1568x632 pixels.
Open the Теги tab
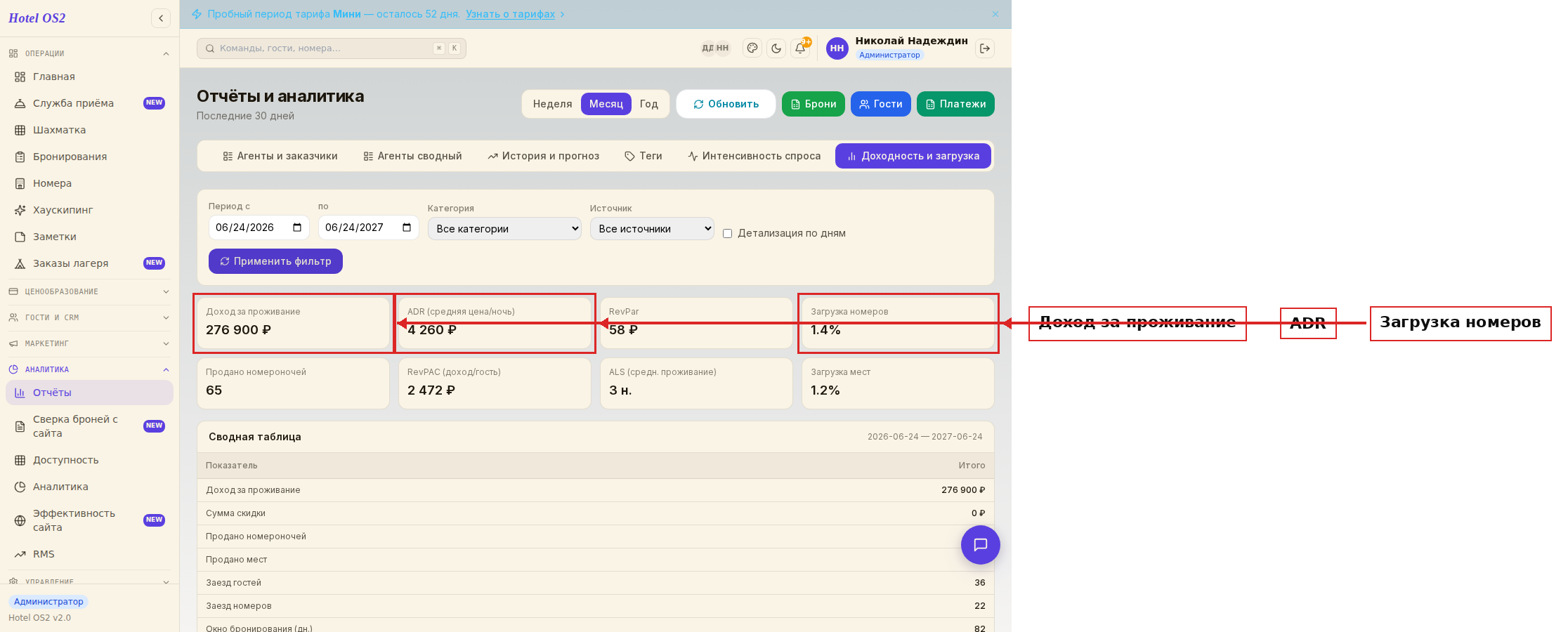[x=643, y=156]
